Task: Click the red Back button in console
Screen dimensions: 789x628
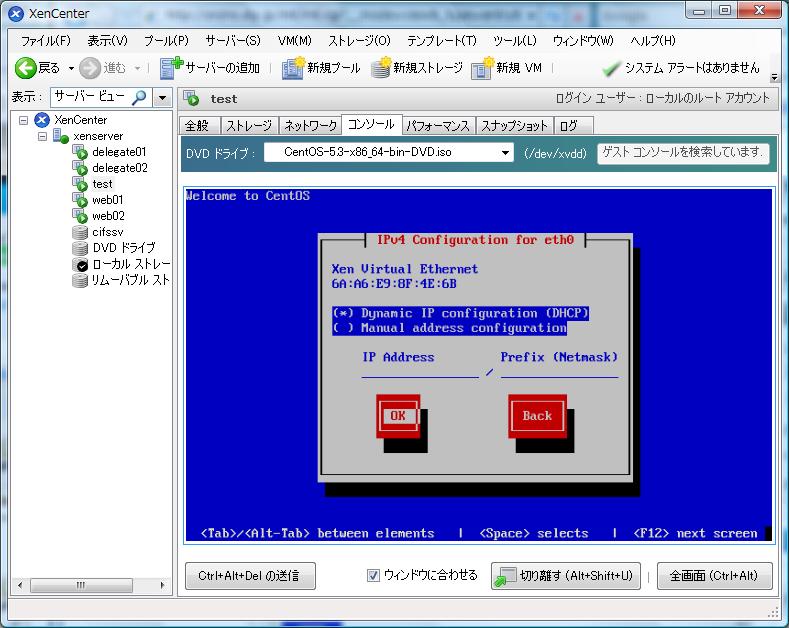Action: [537, 416]
